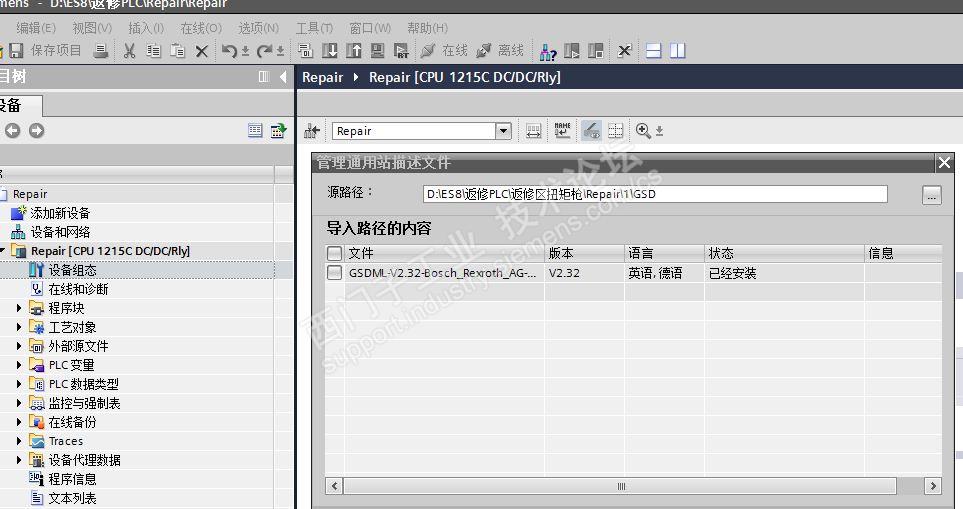Click the Back arrow in project tree
The height and width of the screenshot is (509, 963).
click(x=12, y=130)
